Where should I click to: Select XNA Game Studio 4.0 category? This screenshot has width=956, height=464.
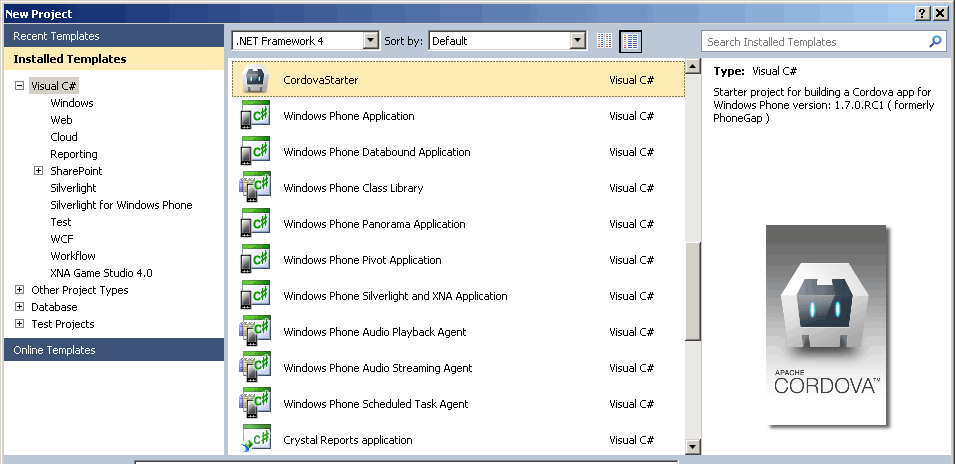point(101,273)
